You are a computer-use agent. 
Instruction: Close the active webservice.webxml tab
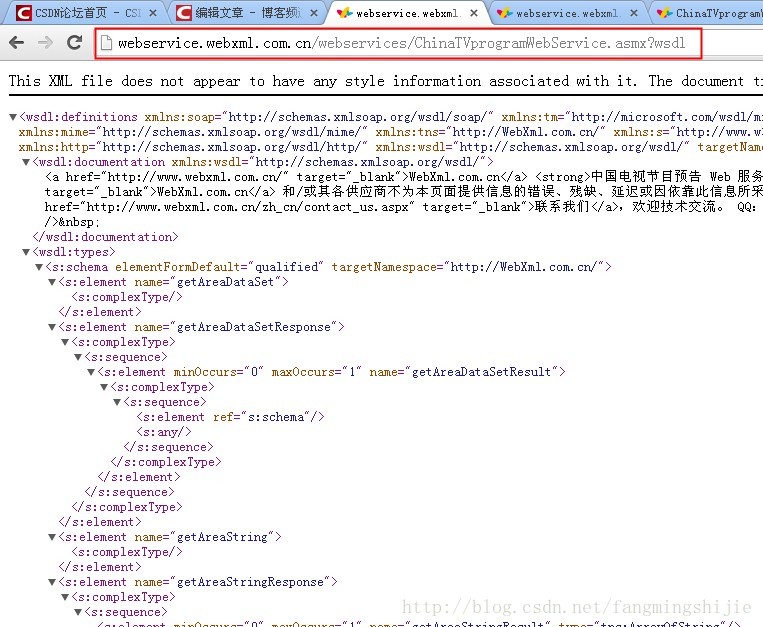pos(474,13)
